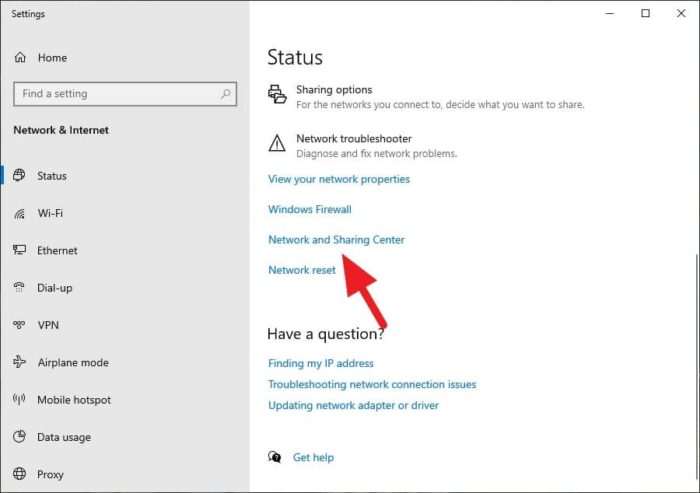Click the Data usage pie icon

coord(19,436)
